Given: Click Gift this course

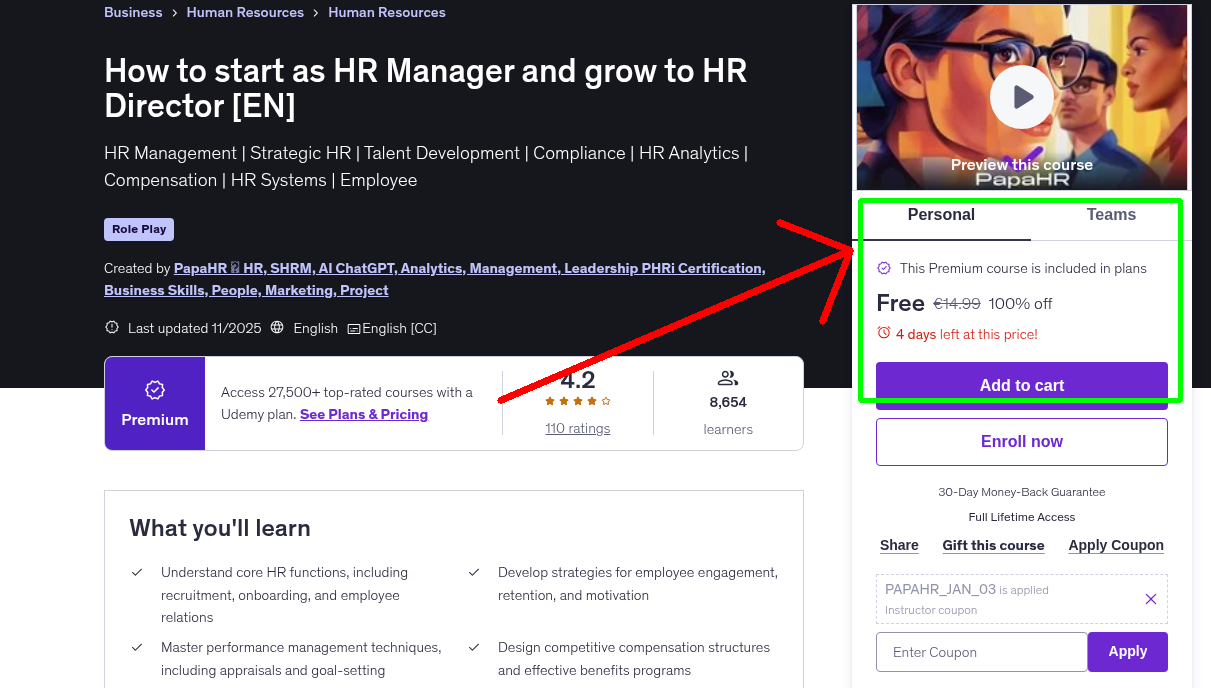Looking at the screenshot, I should coord(993,545).
